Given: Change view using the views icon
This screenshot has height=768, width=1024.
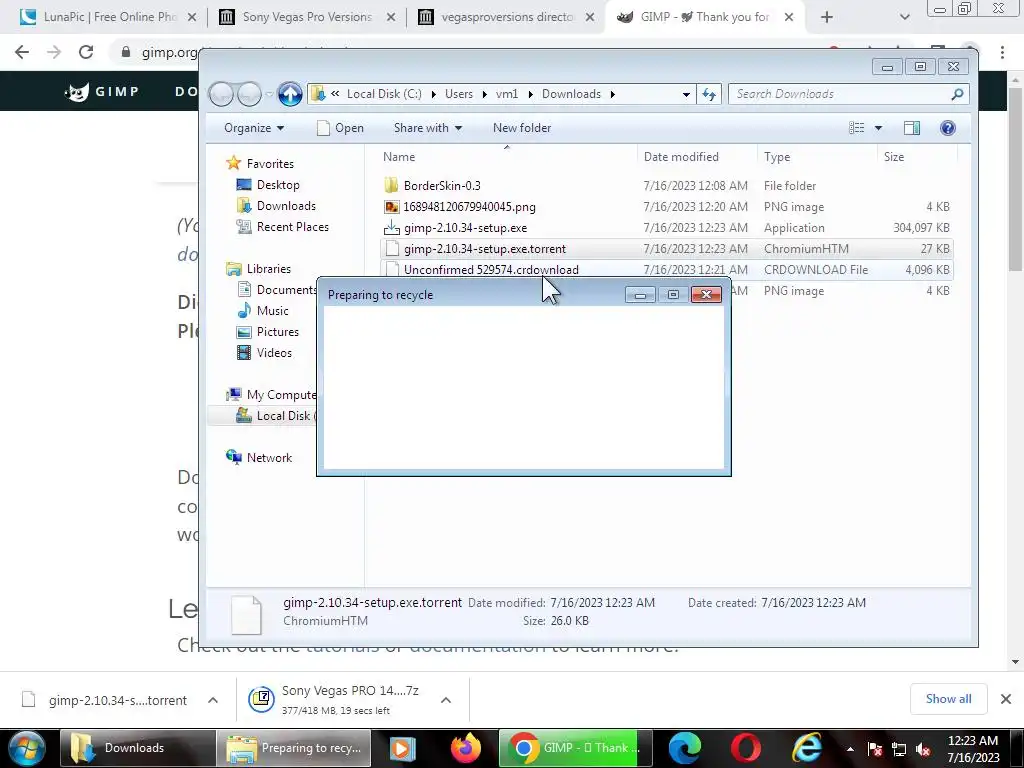Looking at the screenshot, I should point(856,128).
